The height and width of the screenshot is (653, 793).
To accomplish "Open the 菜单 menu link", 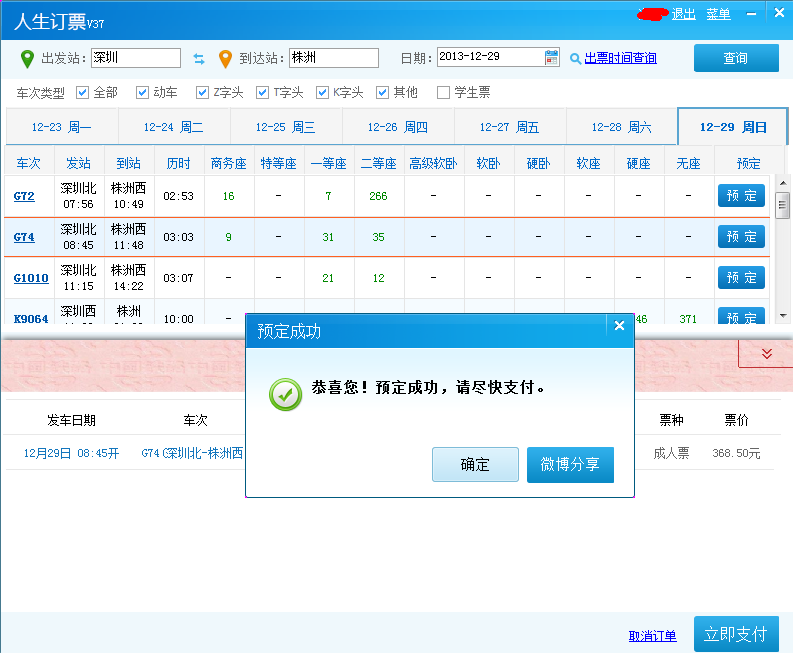I will point(719,14).
